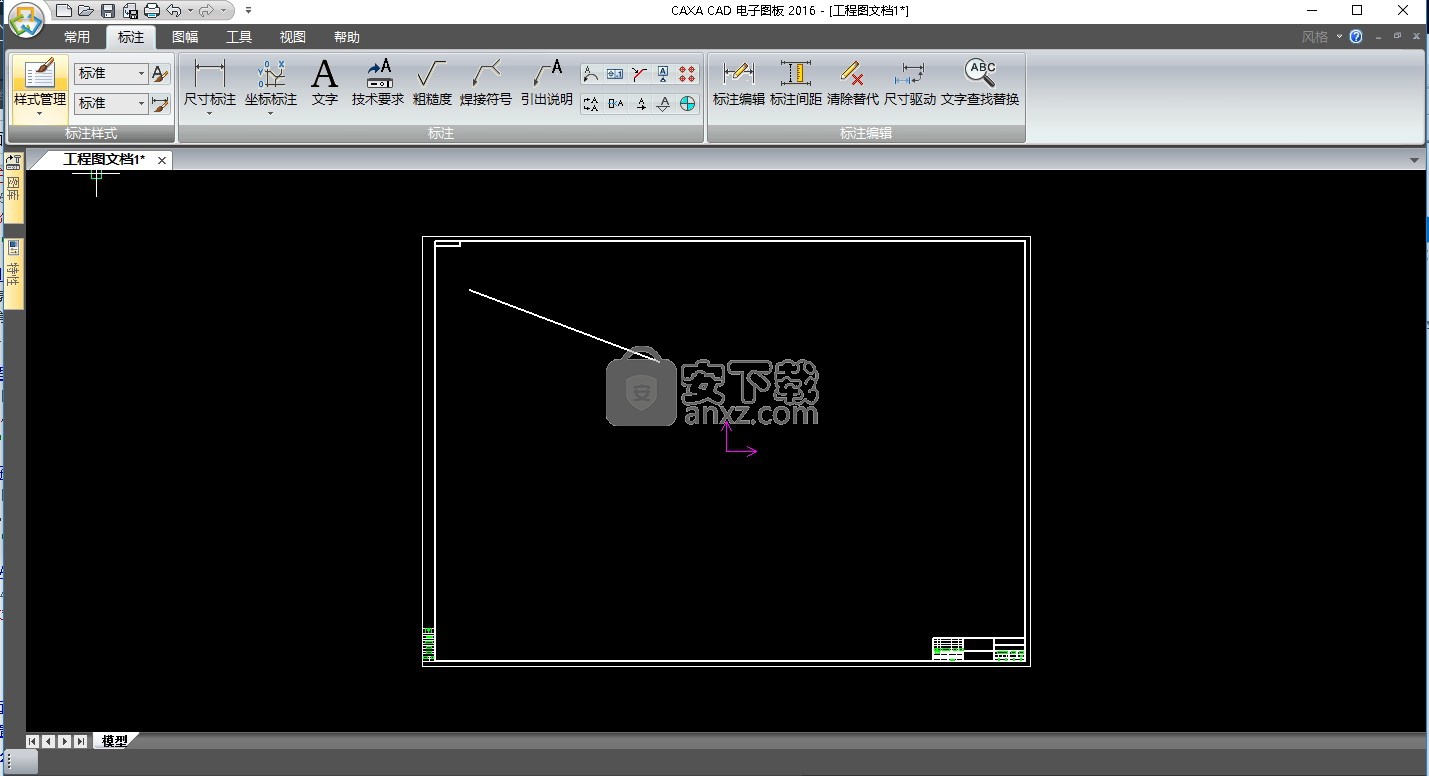Go to the previous sheet arrow
Screen dimensions: 1429x776
[x=48, y=741]
